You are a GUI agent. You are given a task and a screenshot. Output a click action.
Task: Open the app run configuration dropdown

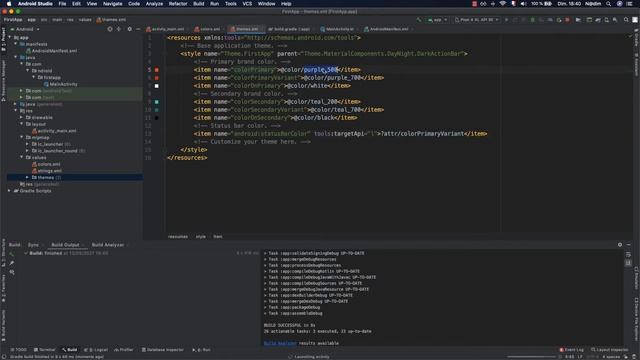pos(437,20)
